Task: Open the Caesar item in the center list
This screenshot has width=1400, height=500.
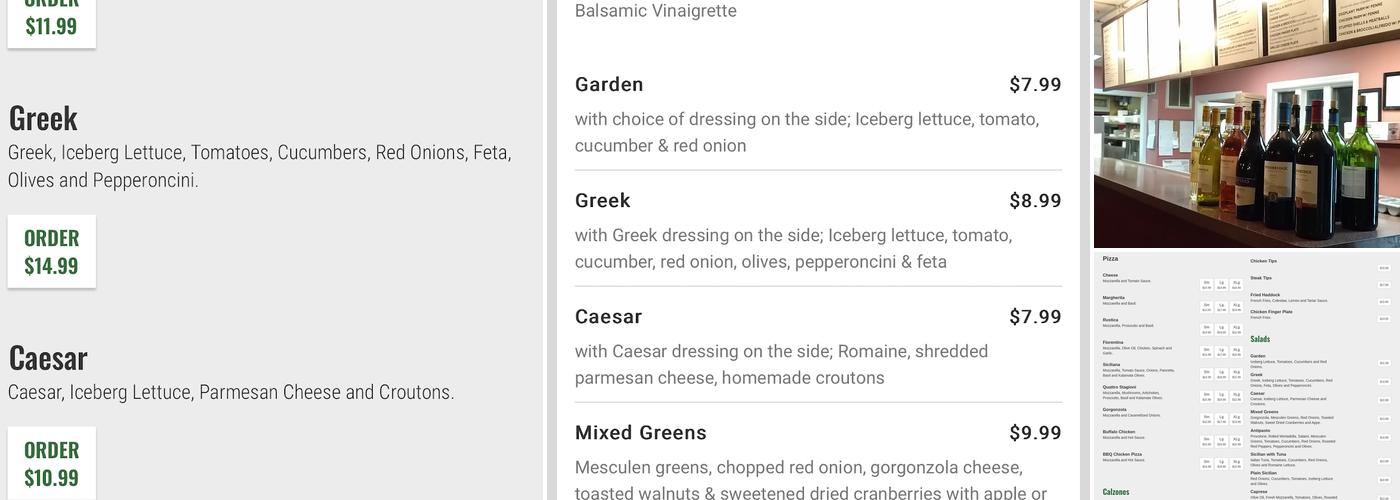Action: pos(608,317)
